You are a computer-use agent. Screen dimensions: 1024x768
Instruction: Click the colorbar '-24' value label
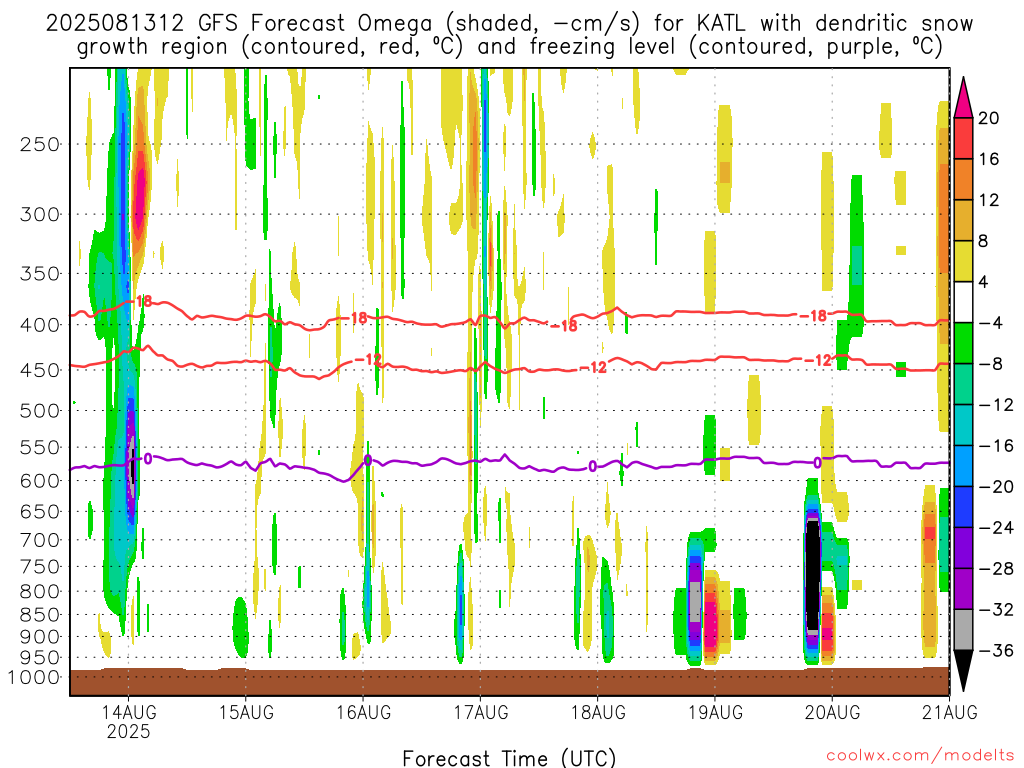click(x=996, y=528)
